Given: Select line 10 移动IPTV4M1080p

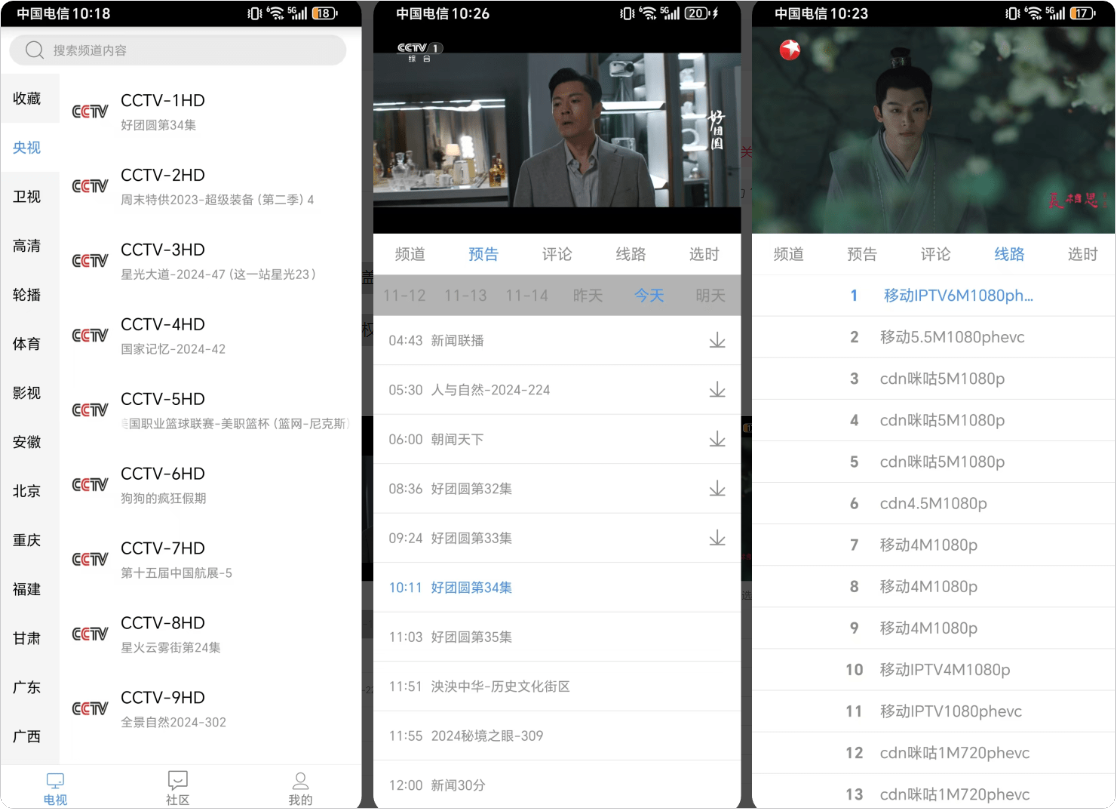Looking at the screenshot, I should 933,670.
